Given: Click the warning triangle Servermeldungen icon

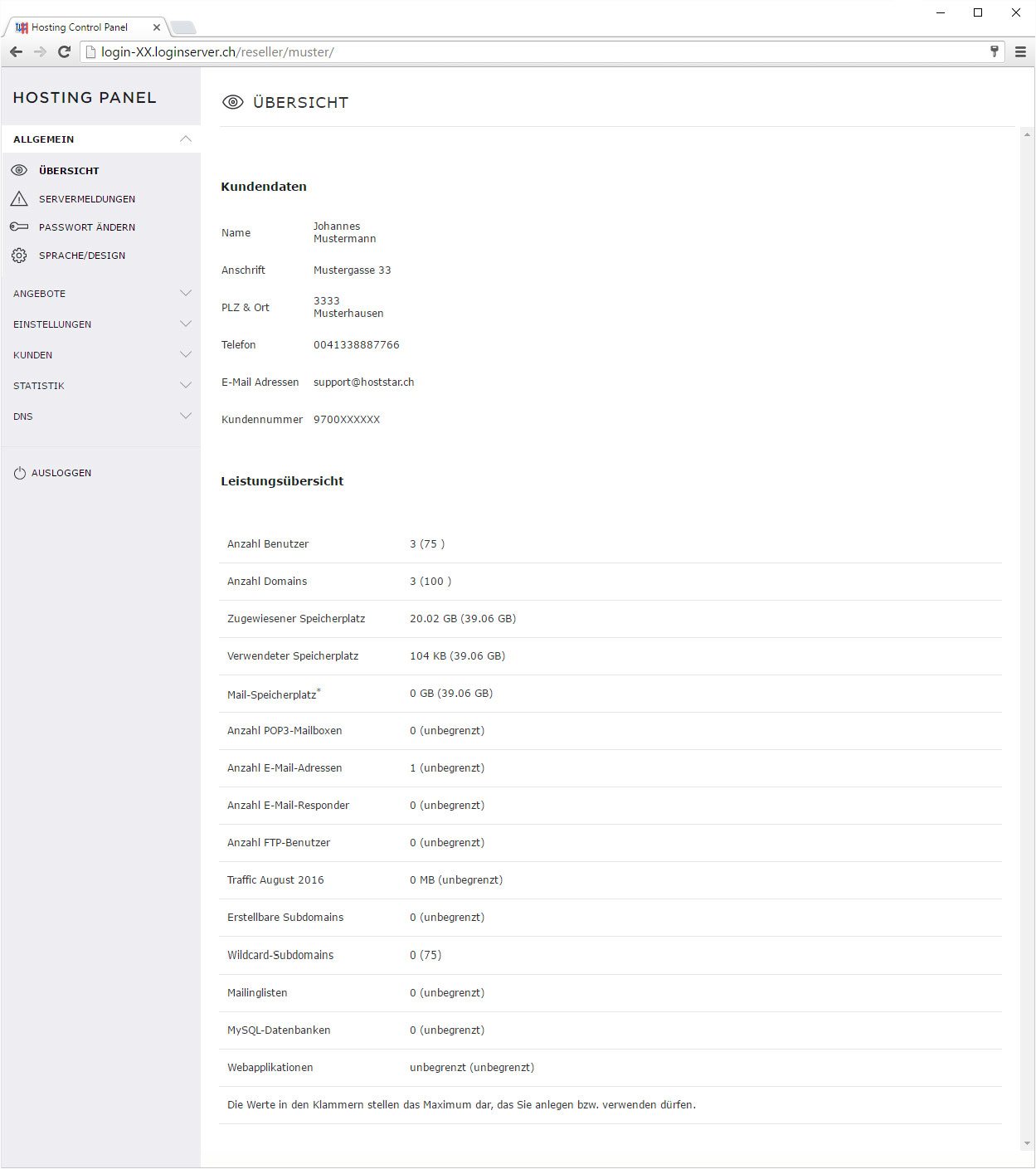Looking at the screenshot, I should pyautogui.click(x=19, y=199).
